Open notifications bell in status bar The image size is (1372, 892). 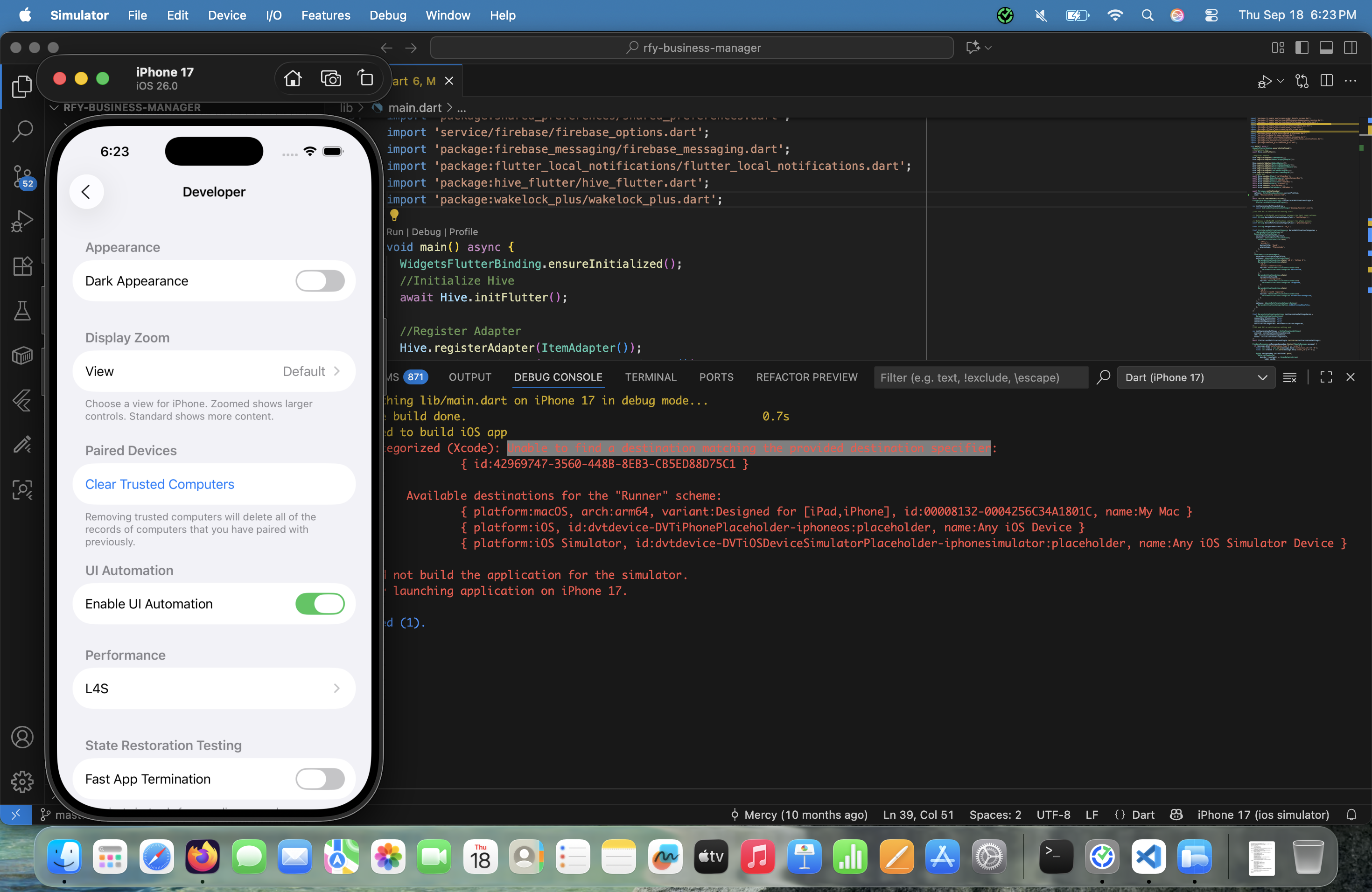pos(1351,815)
